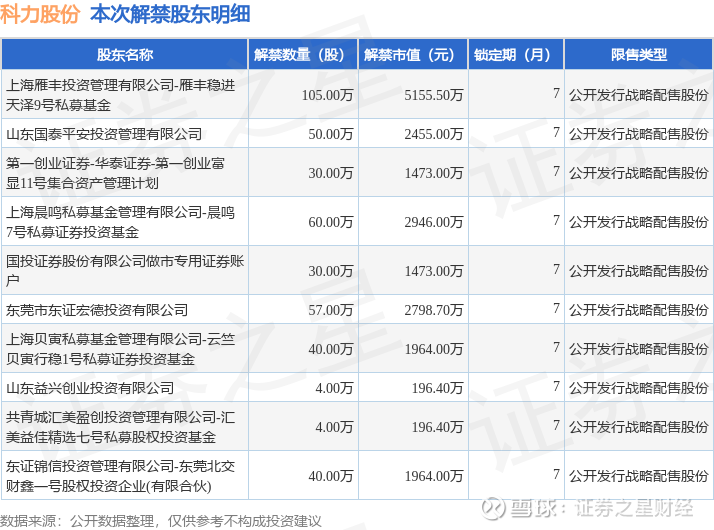The height and width of the screenshot is (530, 714).
Task: Click the 数据来源 disclaimer footnote
Action: [x=161, y=521]
